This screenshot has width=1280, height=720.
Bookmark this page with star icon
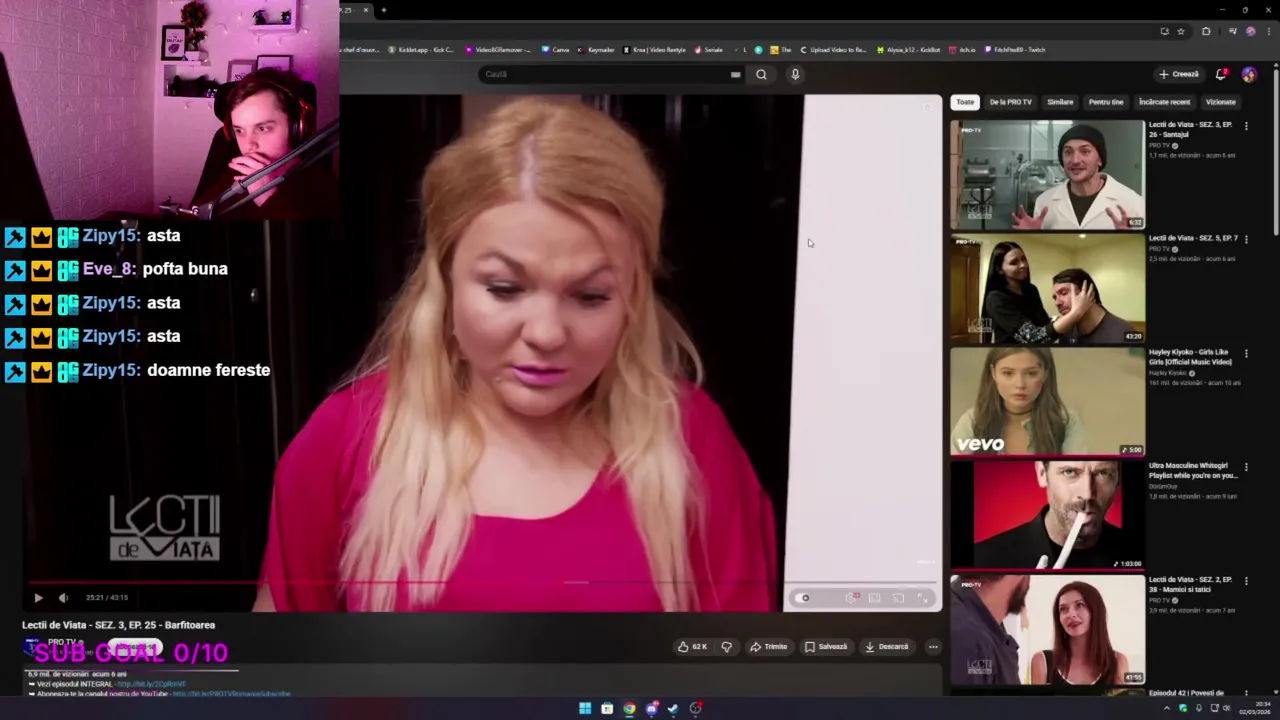[1181, 31]
